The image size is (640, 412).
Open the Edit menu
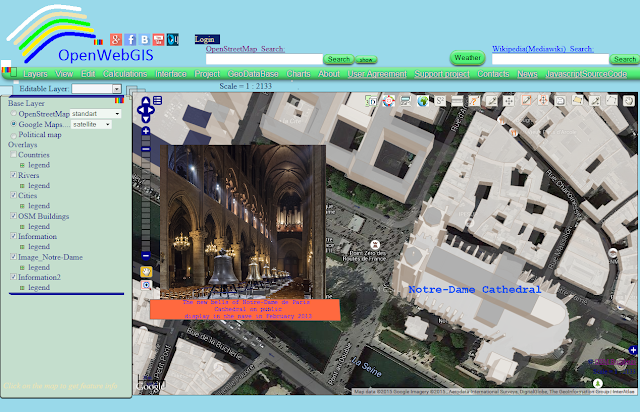[88, 74]
